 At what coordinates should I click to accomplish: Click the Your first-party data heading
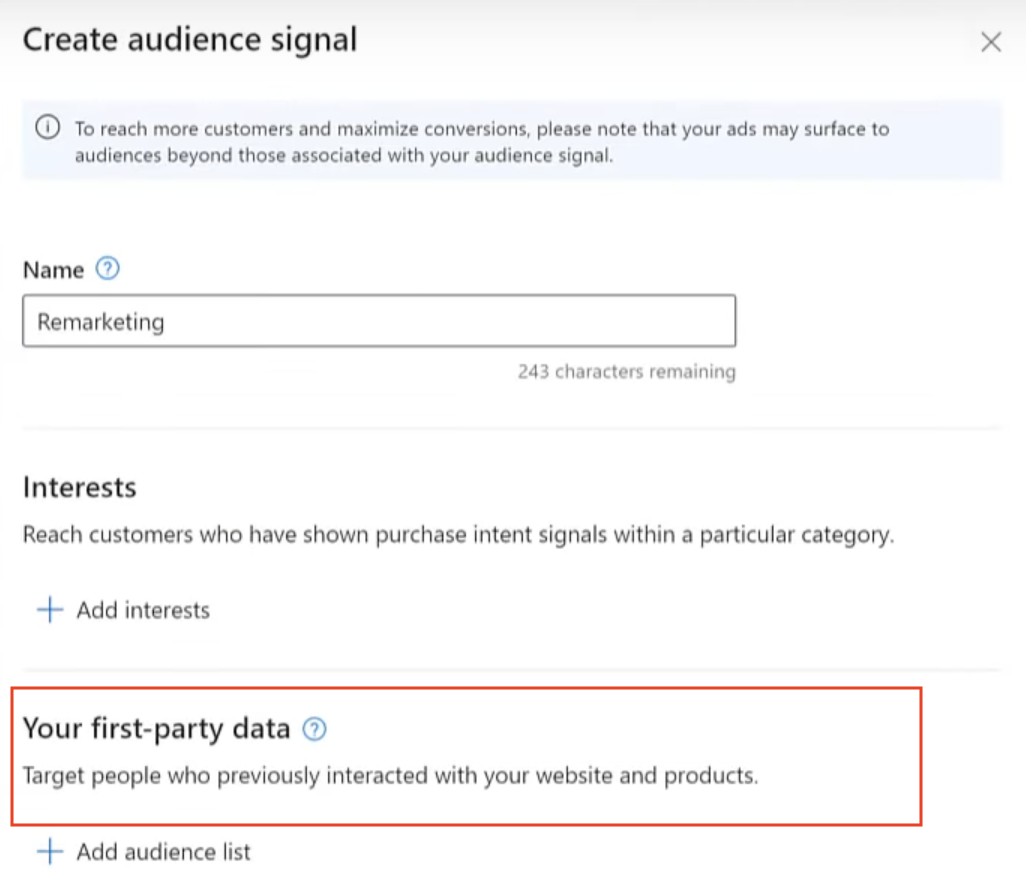[156, 729]
